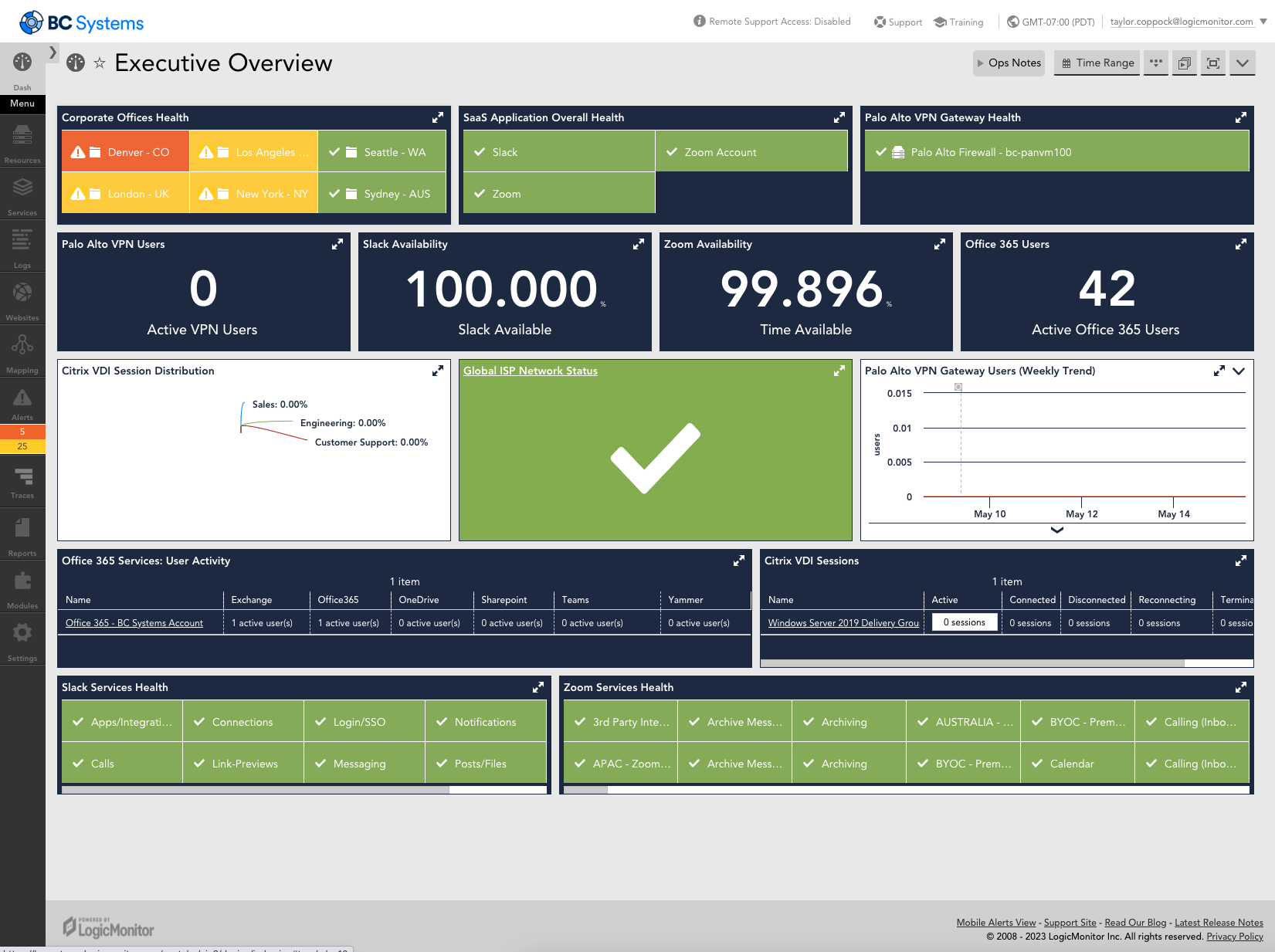
Task: Open the Latest Release Notes link
Action: point(1219,923)
